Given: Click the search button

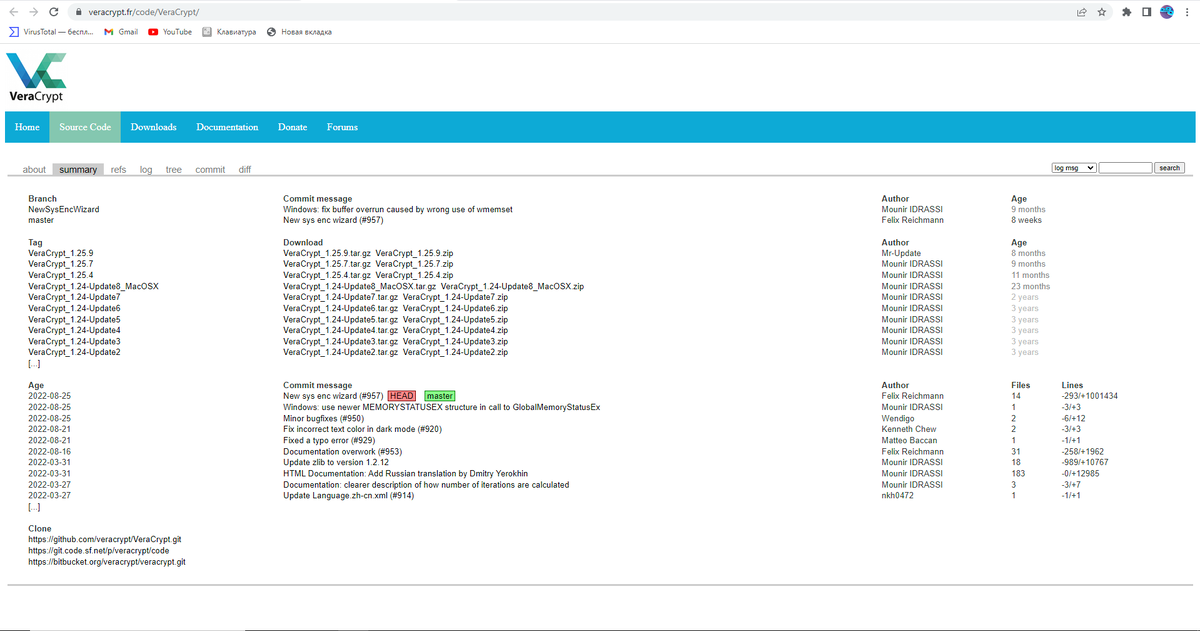Looking at the screenshot, I should [1169, 168].
